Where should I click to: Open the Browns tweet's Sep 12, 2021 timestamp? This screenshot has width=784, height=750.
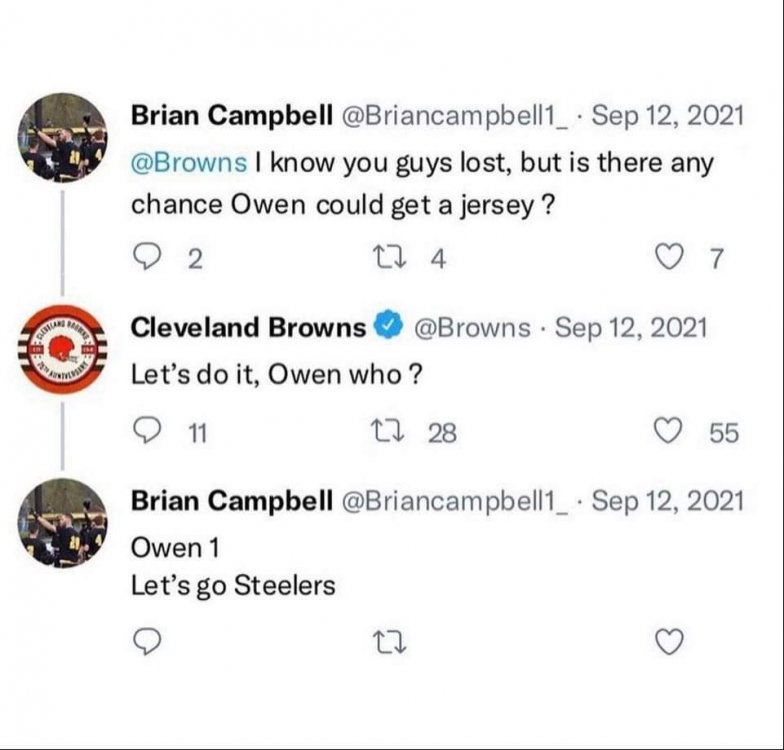pyautogui.click(x=630, y=327)
